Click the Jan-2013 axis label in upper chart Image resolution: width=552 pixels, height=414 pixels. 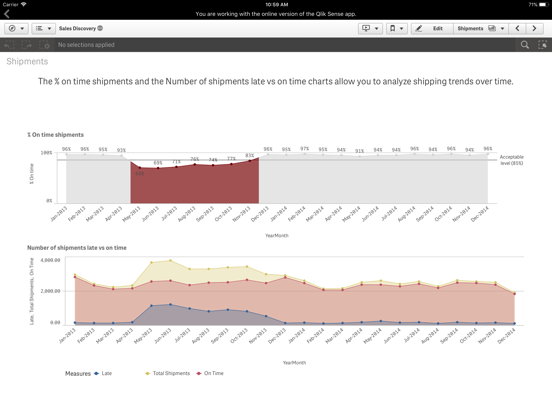58,214
